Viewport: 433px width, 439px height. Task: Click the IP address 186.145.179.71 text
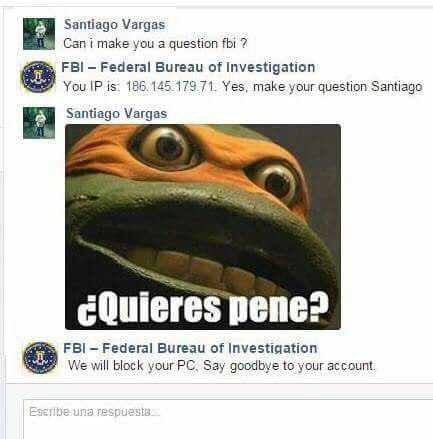[170, 87]
